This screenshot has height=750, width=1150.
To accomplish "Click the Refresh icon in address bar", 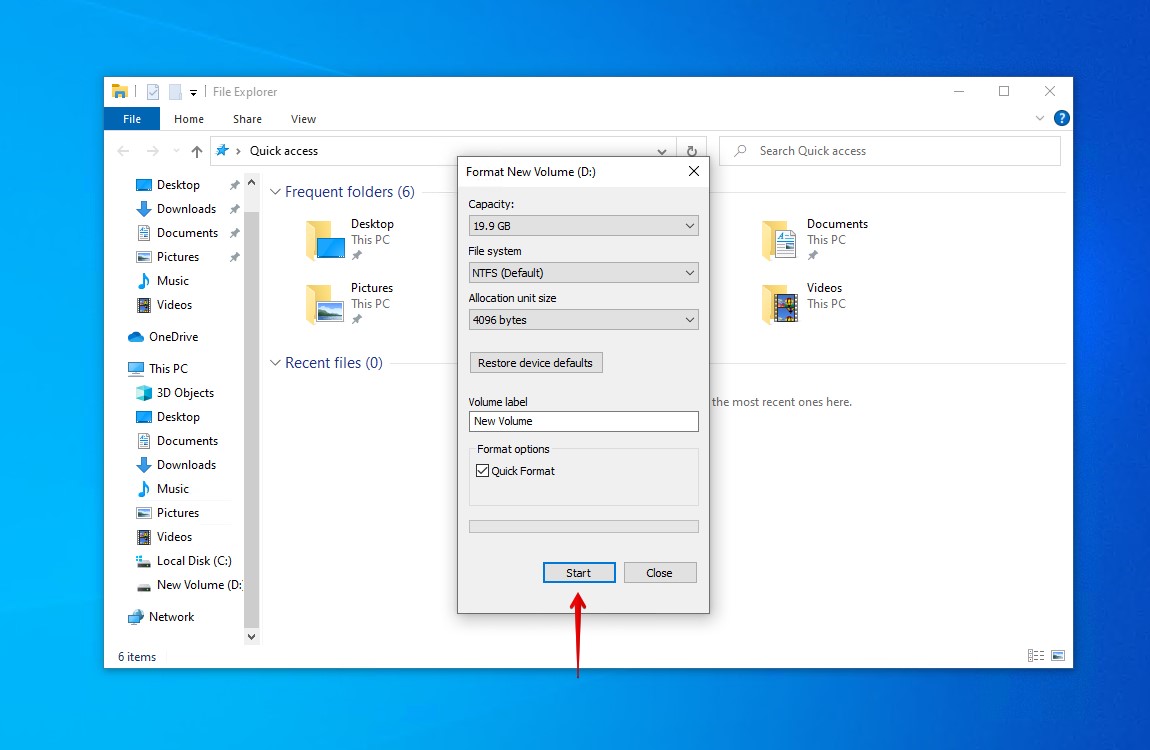I will 691,151.
